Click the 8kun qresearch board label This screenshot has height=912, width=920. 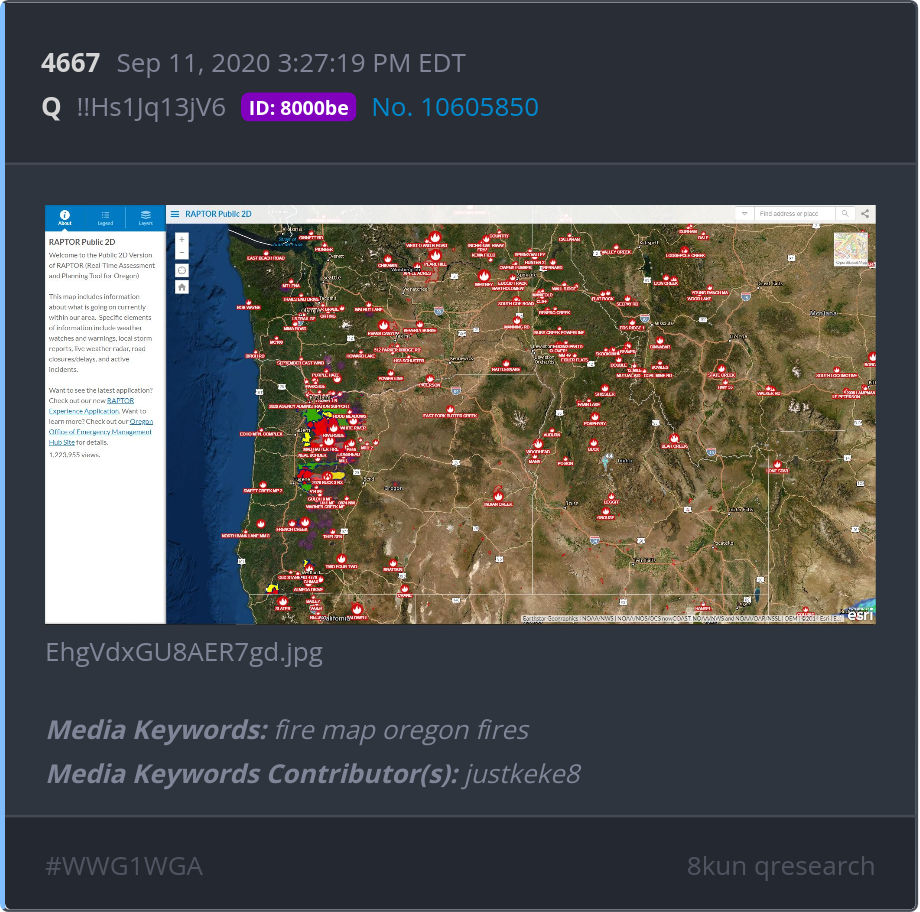[x=780, y=866]
